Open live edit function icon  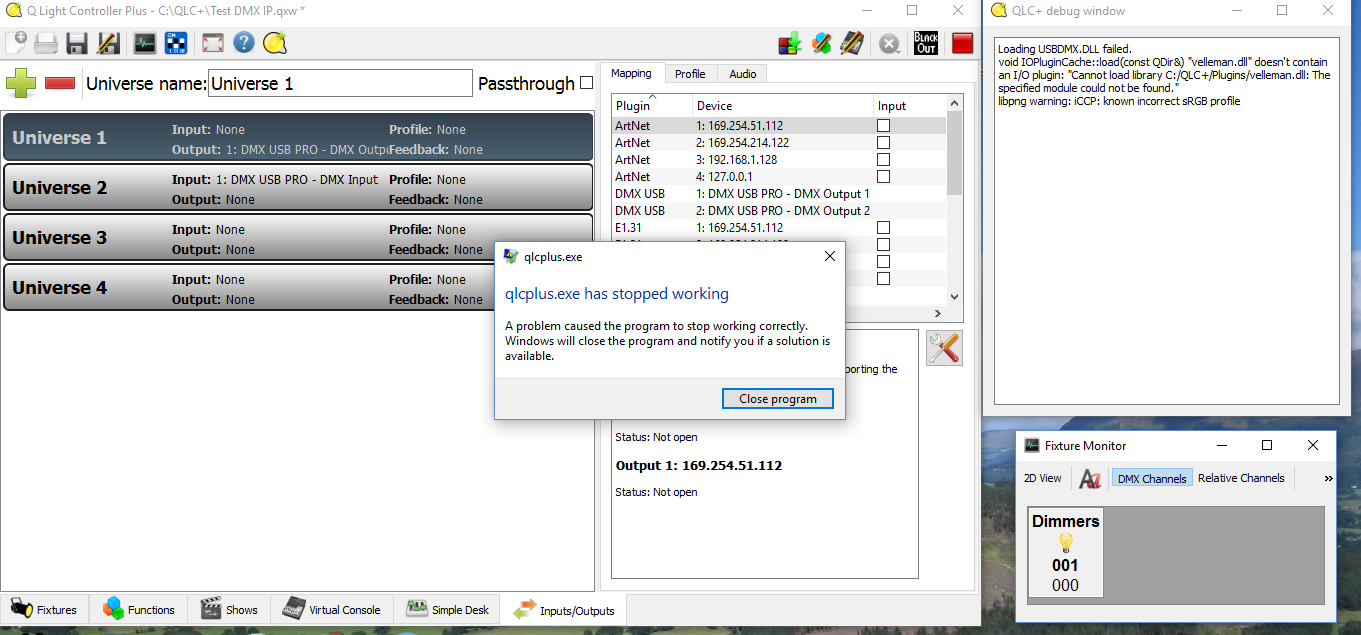pyautogui.click(x=821, y=43)
